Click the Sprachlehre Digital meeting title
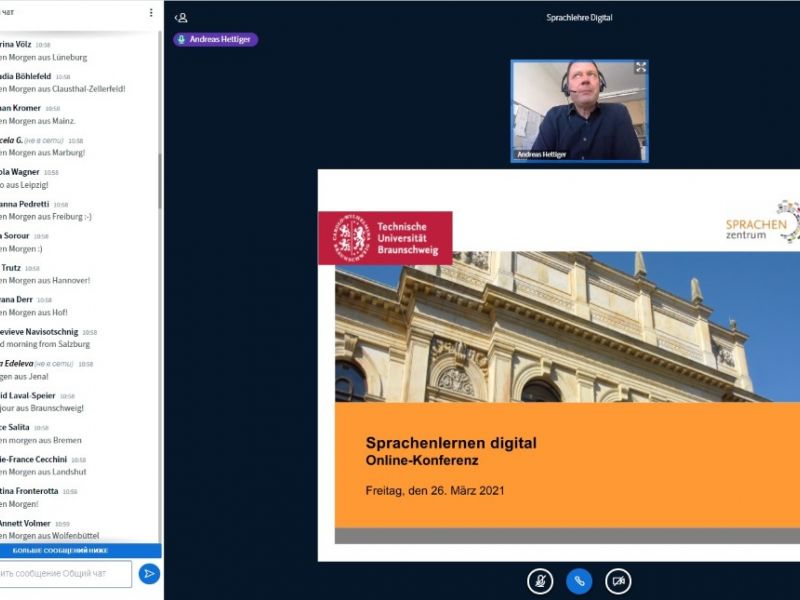 [x=579, y=17]
